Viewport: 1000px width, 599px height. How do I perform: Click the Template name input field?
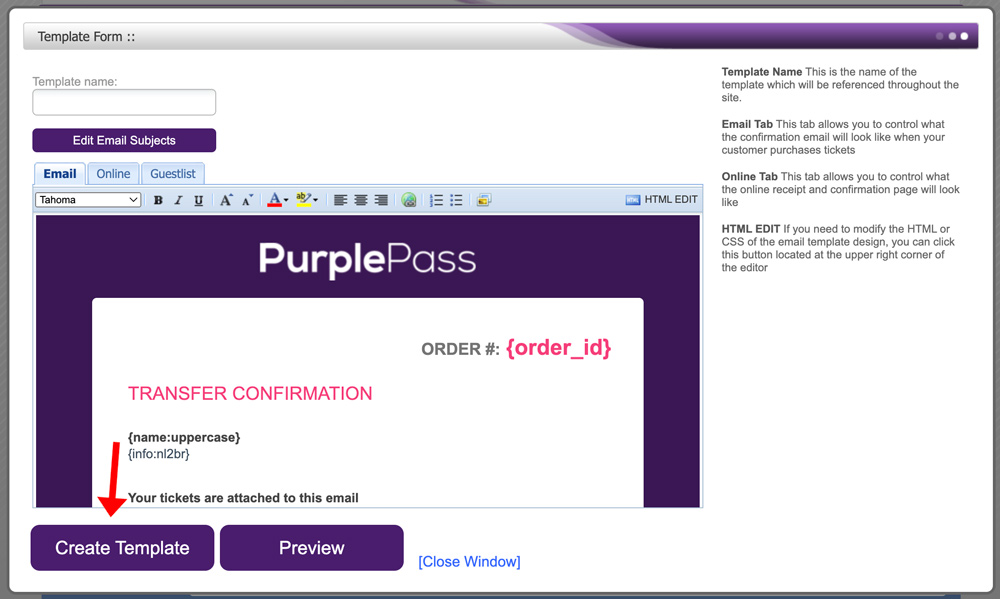click(x=124, y=102)
